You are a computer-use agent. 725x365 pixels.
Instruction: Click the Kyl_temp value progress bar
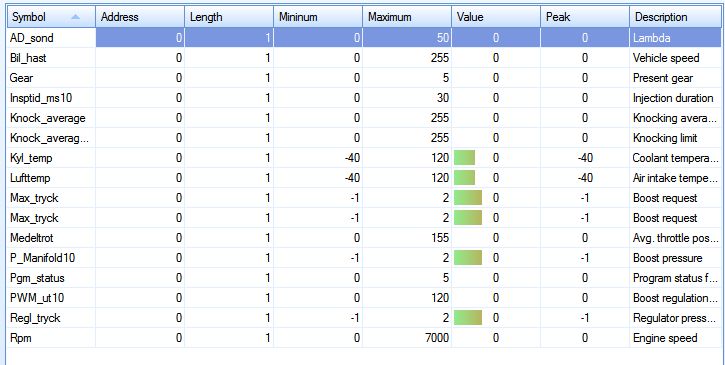[465, 158]
